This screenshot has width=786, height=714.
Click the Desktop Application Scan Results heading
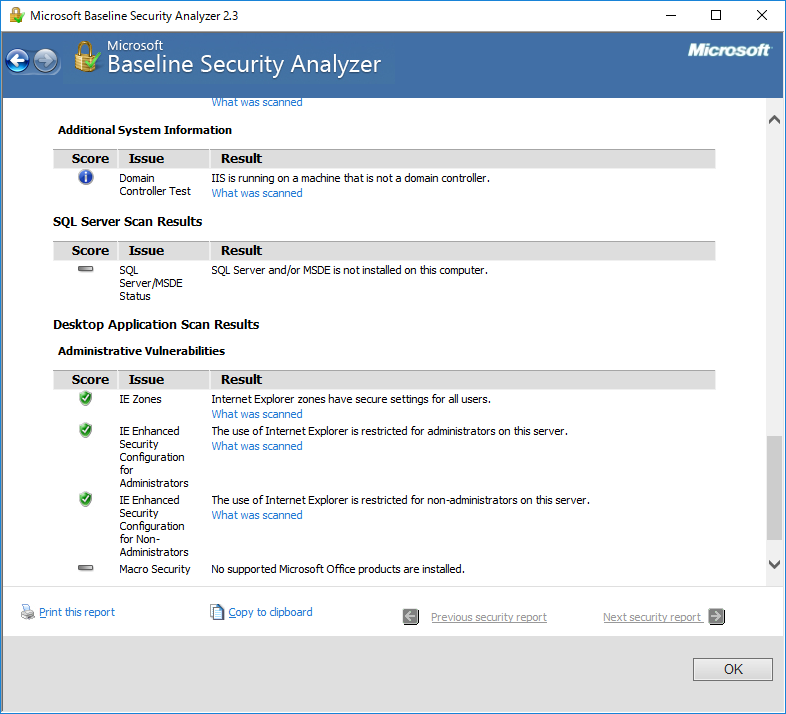(x=156, y=325)
